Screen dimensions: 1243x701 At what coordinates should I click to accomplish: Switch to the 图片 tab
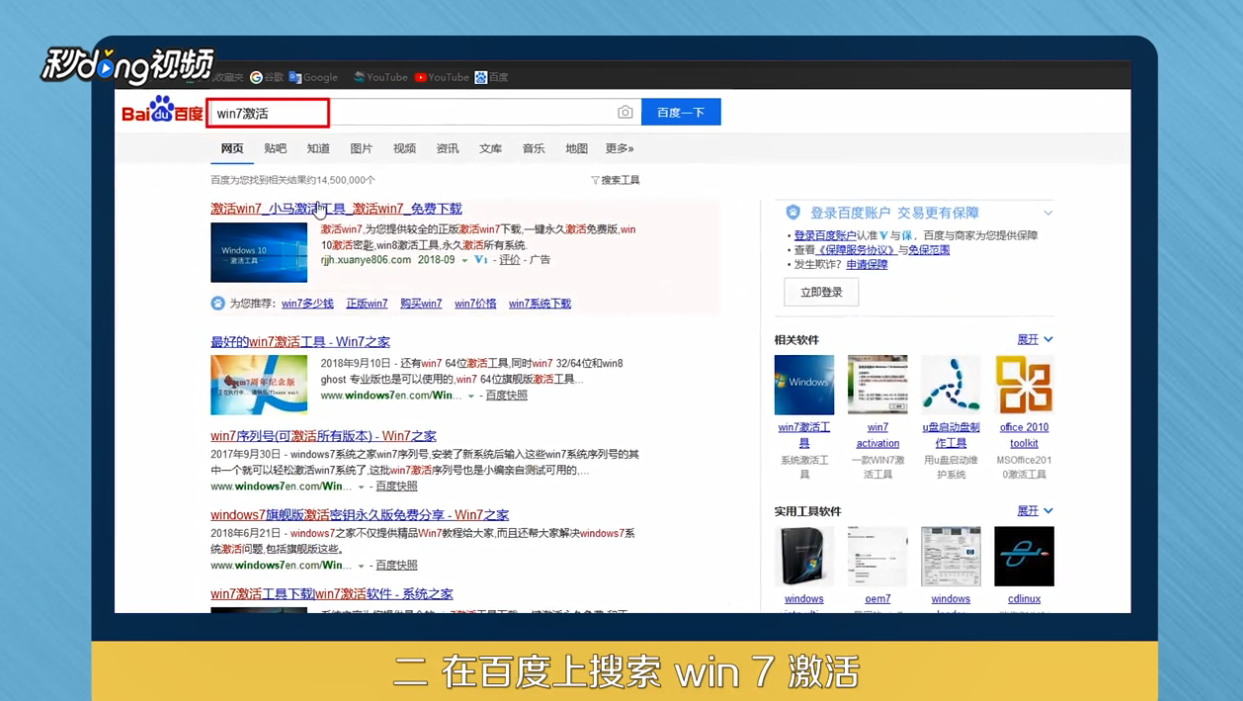click(x=361, y=148)
